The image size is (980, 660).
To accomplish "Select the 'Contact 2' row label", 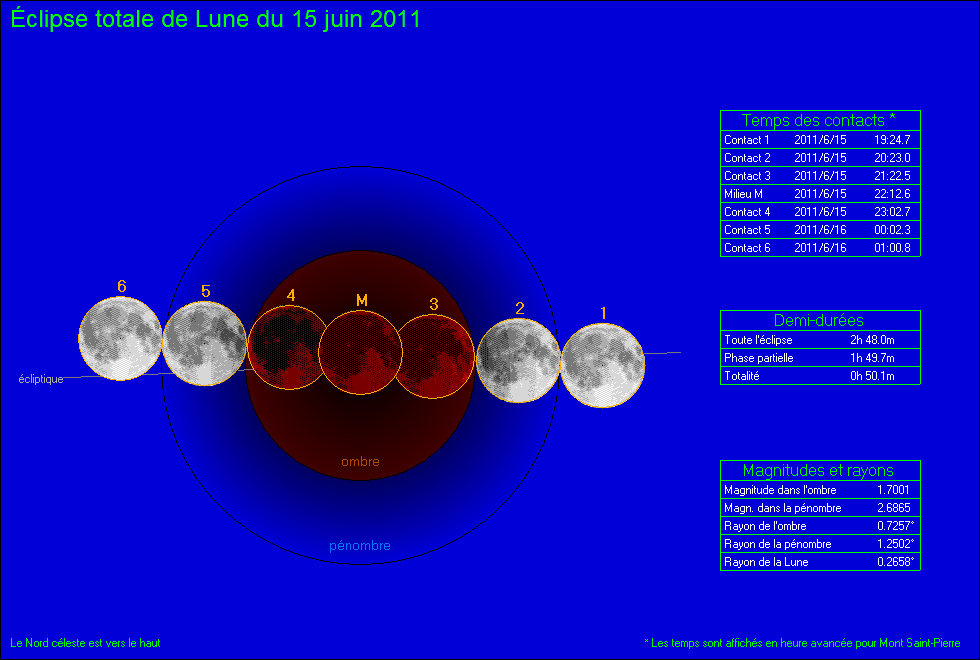I will [x=747, y=158].
